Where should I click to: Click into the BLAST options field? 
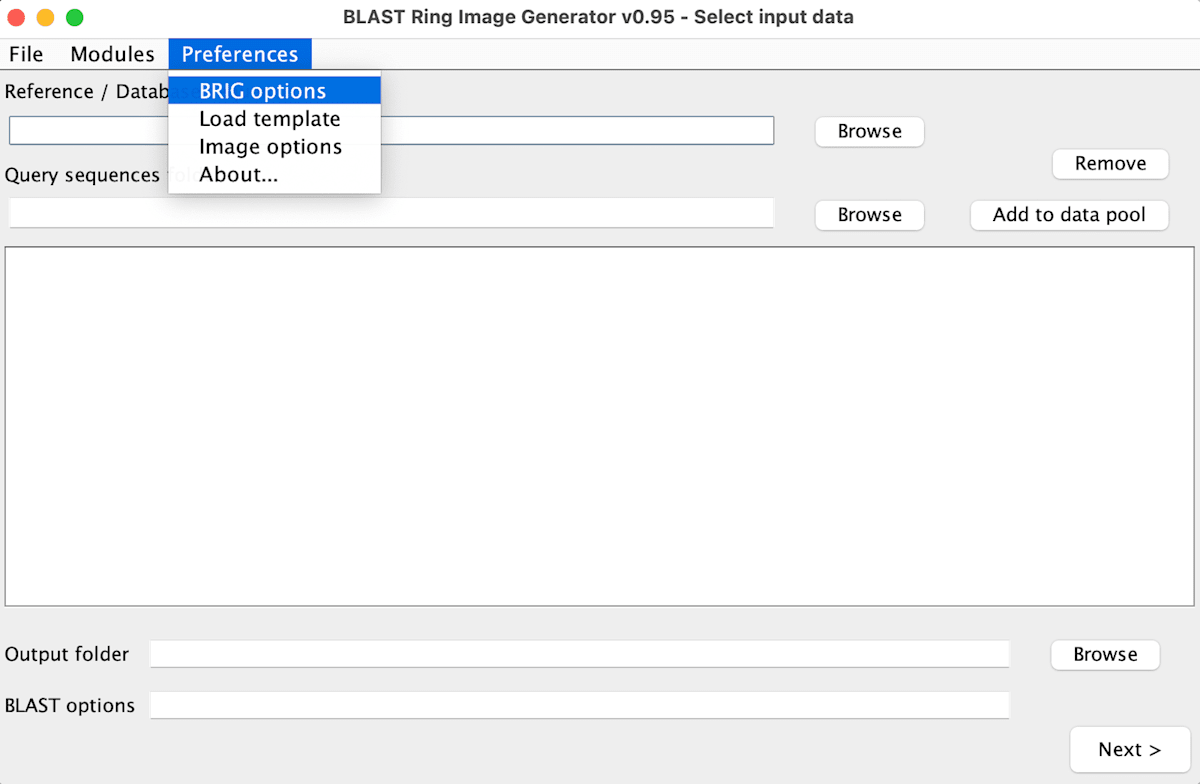coord(580,705)
